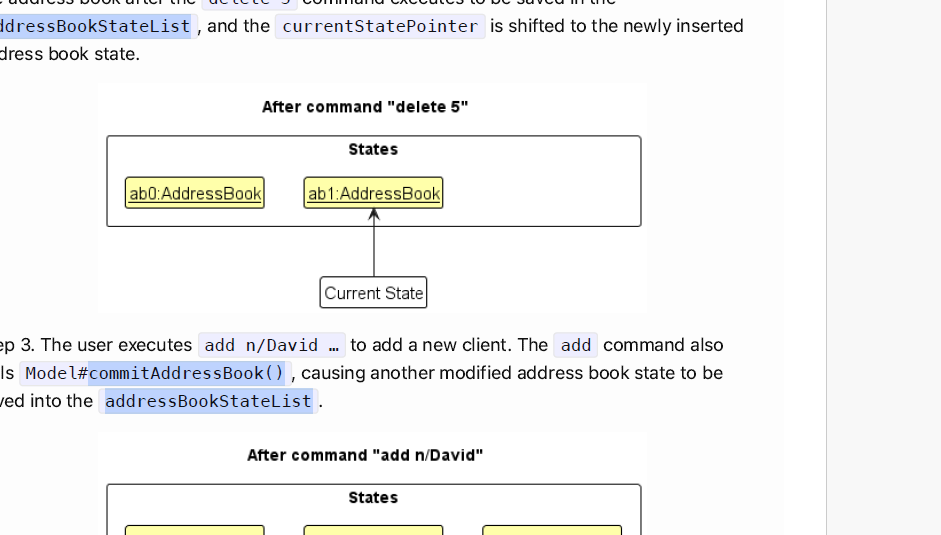The image size is (941, 535).
Task: Click the inline 'add' code word
Action: [576, 345]
